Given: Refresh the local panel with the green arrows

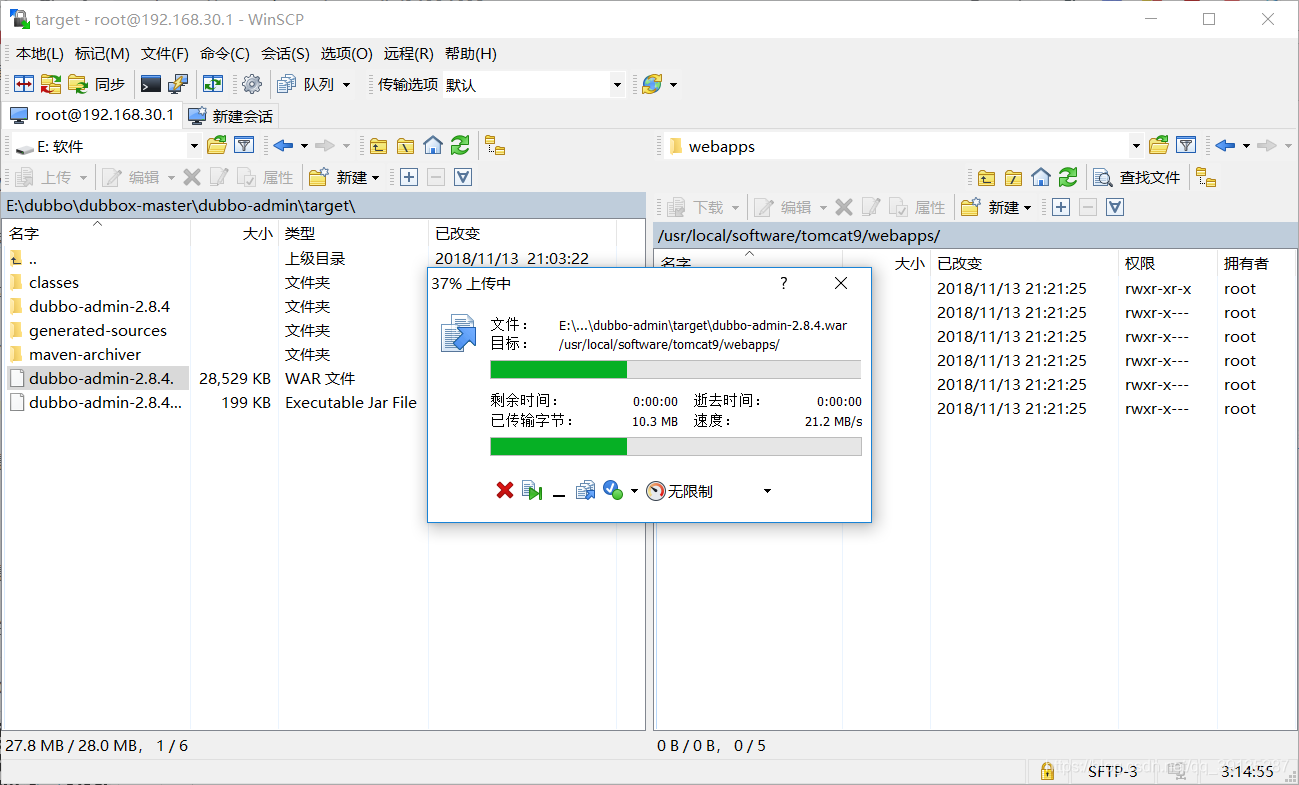Looking at the screenshot, I should tap(460, 146).
